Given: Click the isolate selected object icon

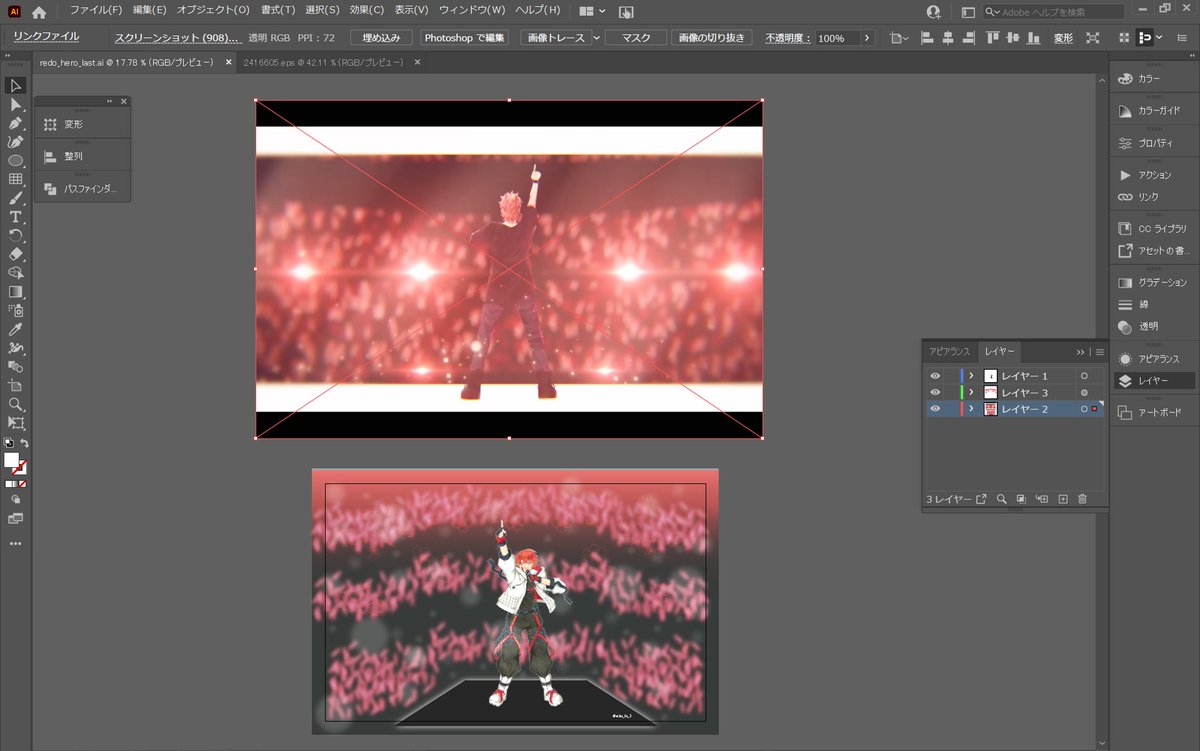Looking at the screenshot, I should 1093,38.
